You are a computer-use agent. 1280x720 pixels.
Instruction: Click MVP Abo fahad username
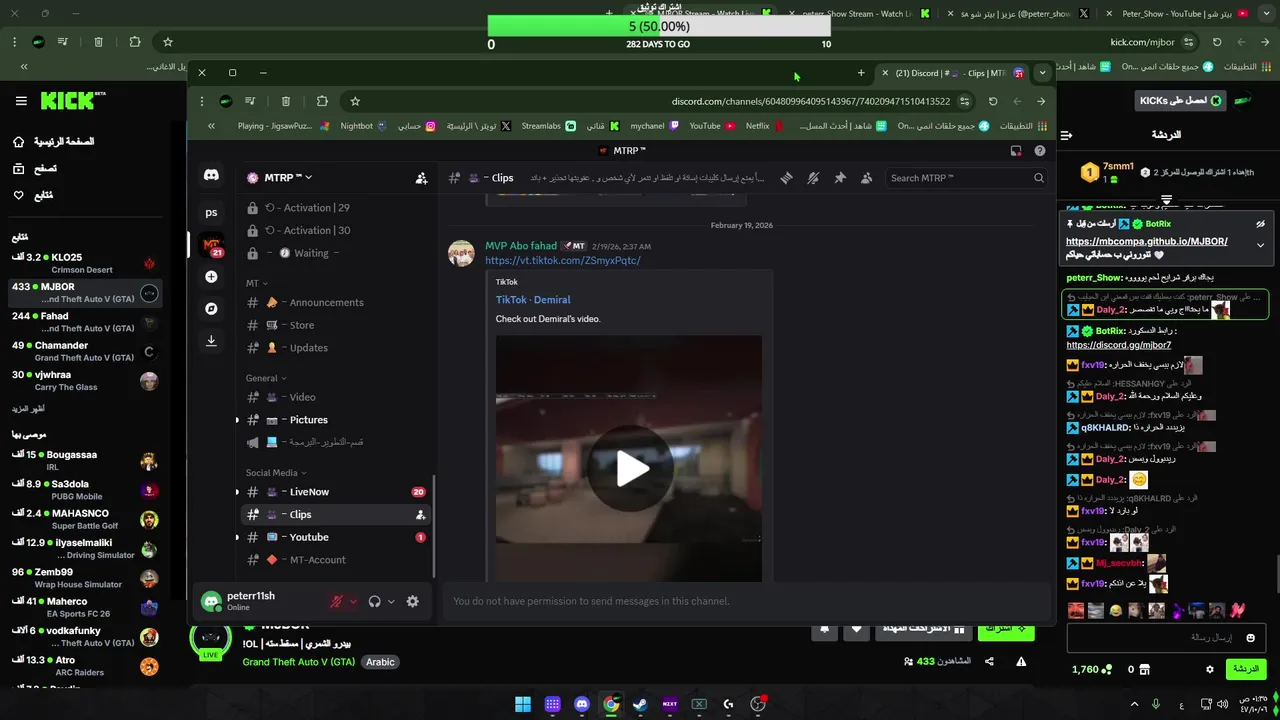coord(521,246)
